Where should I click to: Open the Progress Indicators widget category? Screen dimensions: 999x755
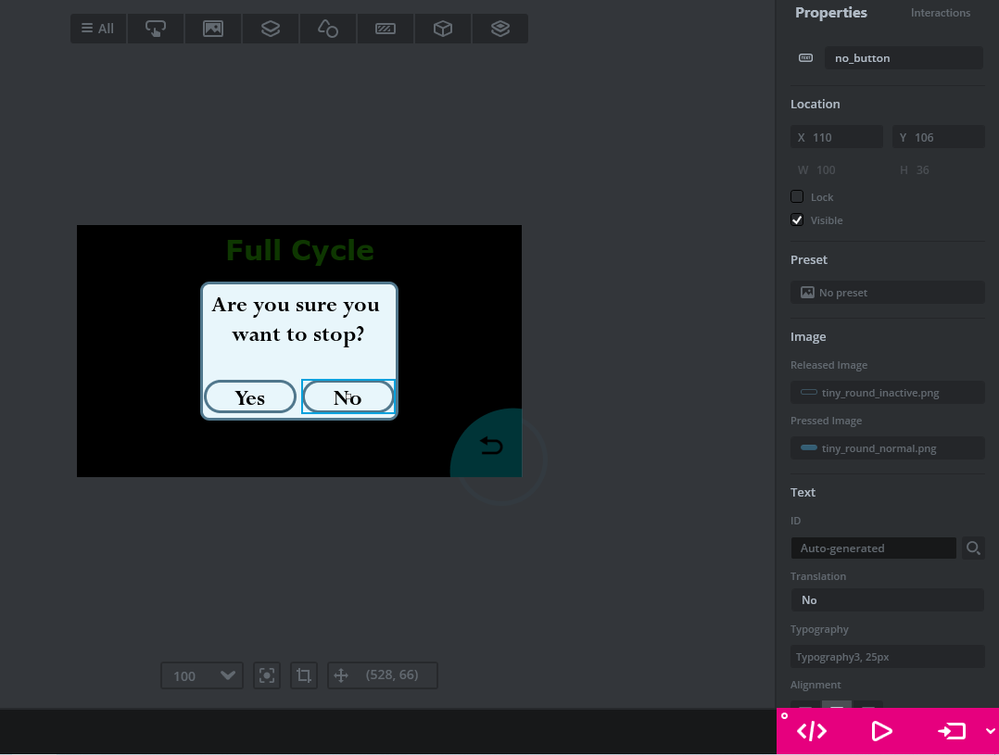tap(385, 29)
